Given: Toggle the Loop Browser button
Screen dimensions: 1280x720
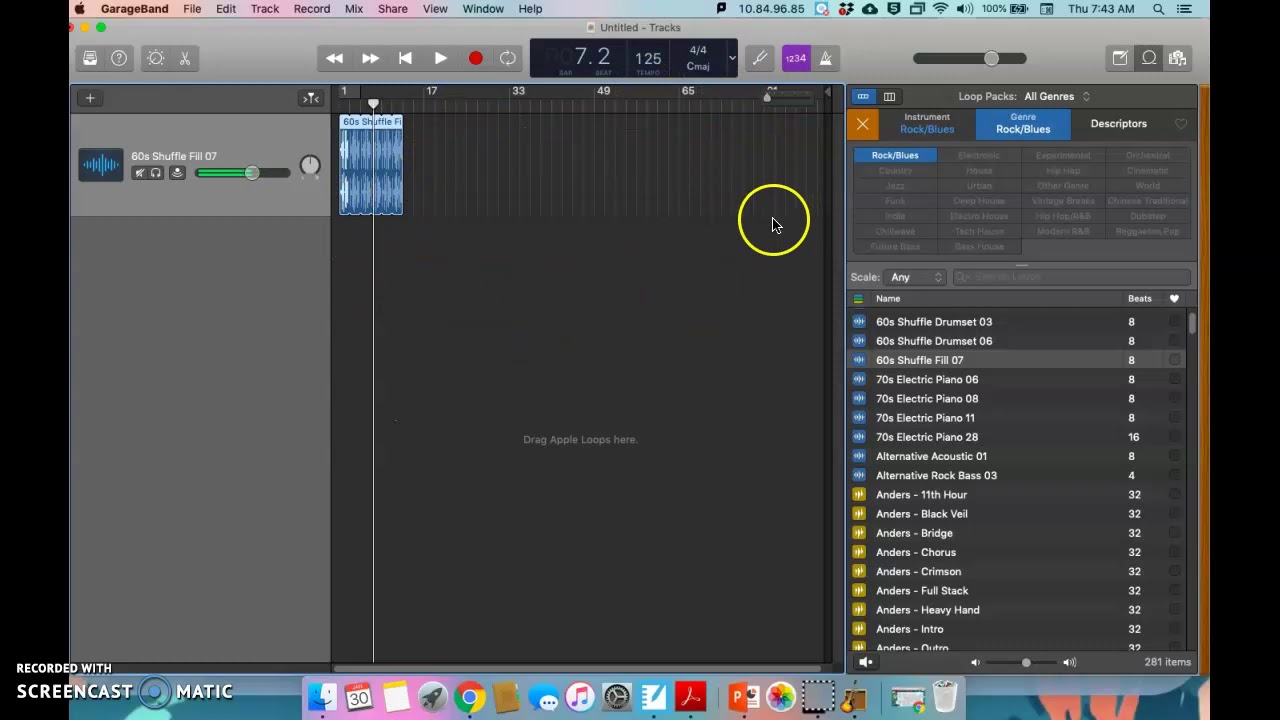Looking at the screenshot, I should click(x=1149, y=58).
